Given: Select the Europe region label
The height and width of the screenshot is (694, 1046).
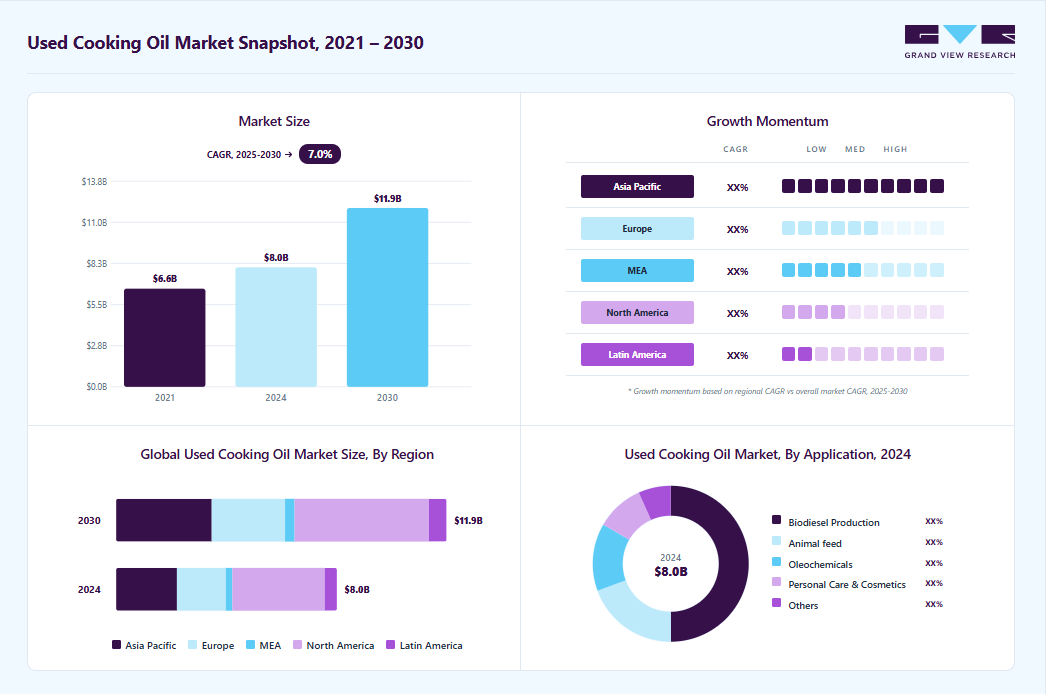Looking at the screenshot, I should 637,228.
